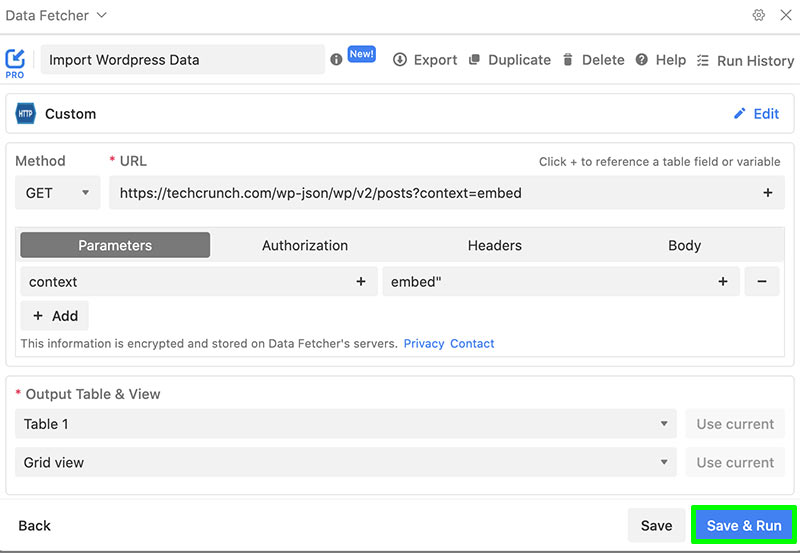Image resolution: width=800 pixels, height=553 pixels.
Task: Click the Import Wordpress Data name field
Action: [182, 60]
